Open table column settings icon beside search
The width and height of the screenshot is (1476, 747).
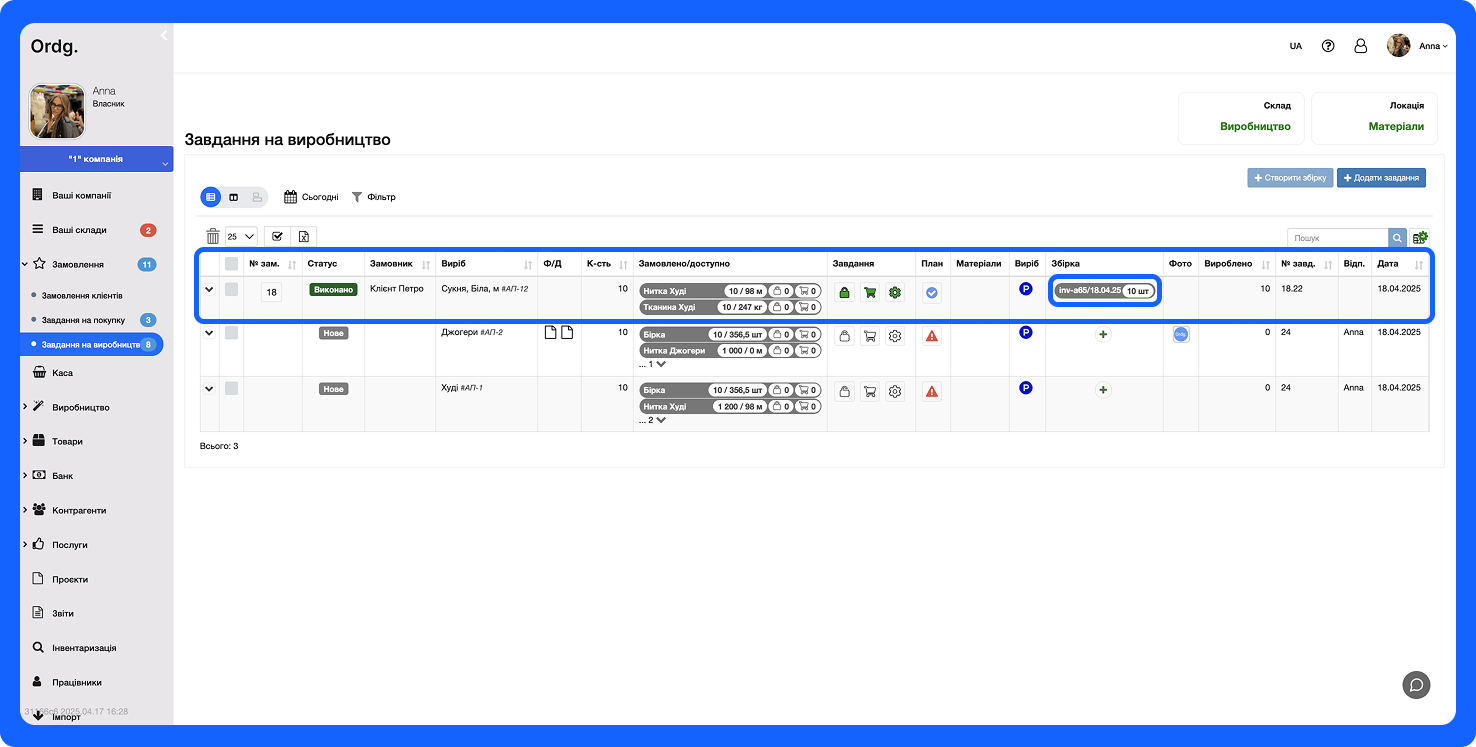[x=1420, y=238]
